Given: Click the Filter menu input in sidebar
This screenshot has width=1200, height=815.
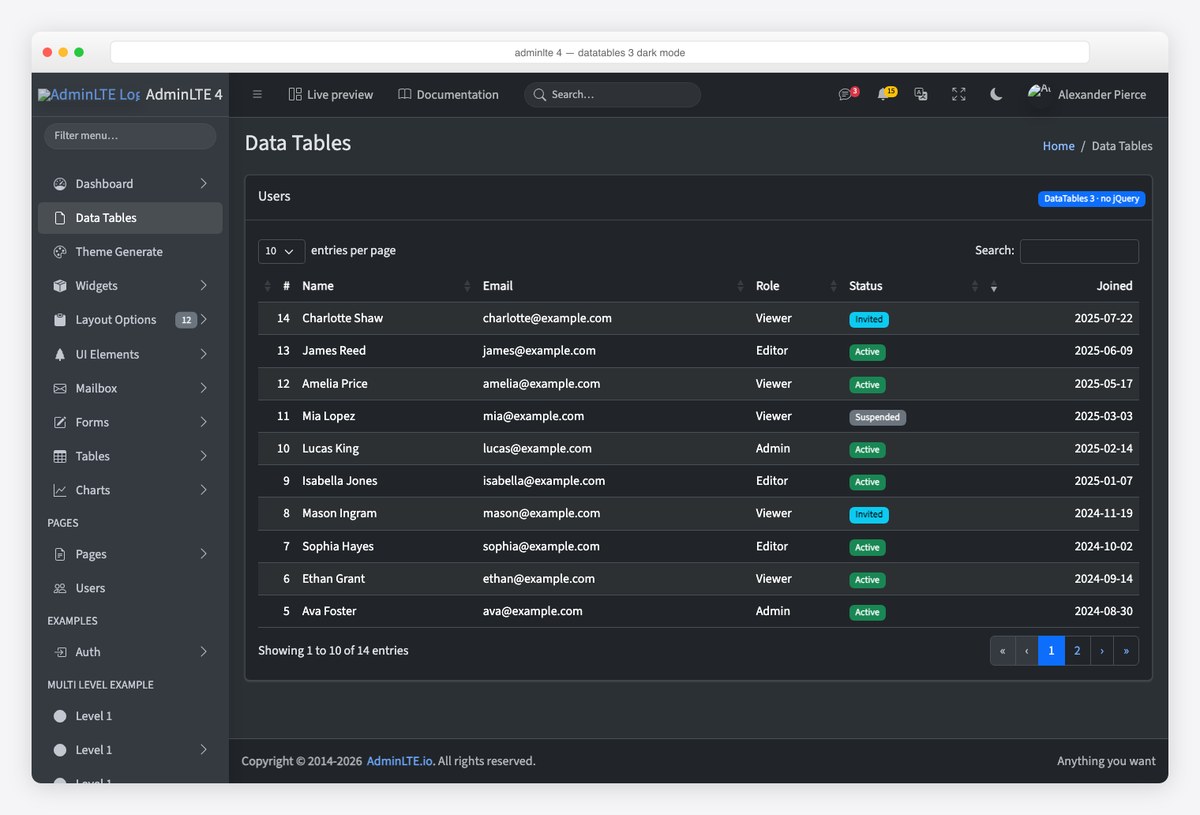Looking at the screenshot, I should tap(130, 136).
